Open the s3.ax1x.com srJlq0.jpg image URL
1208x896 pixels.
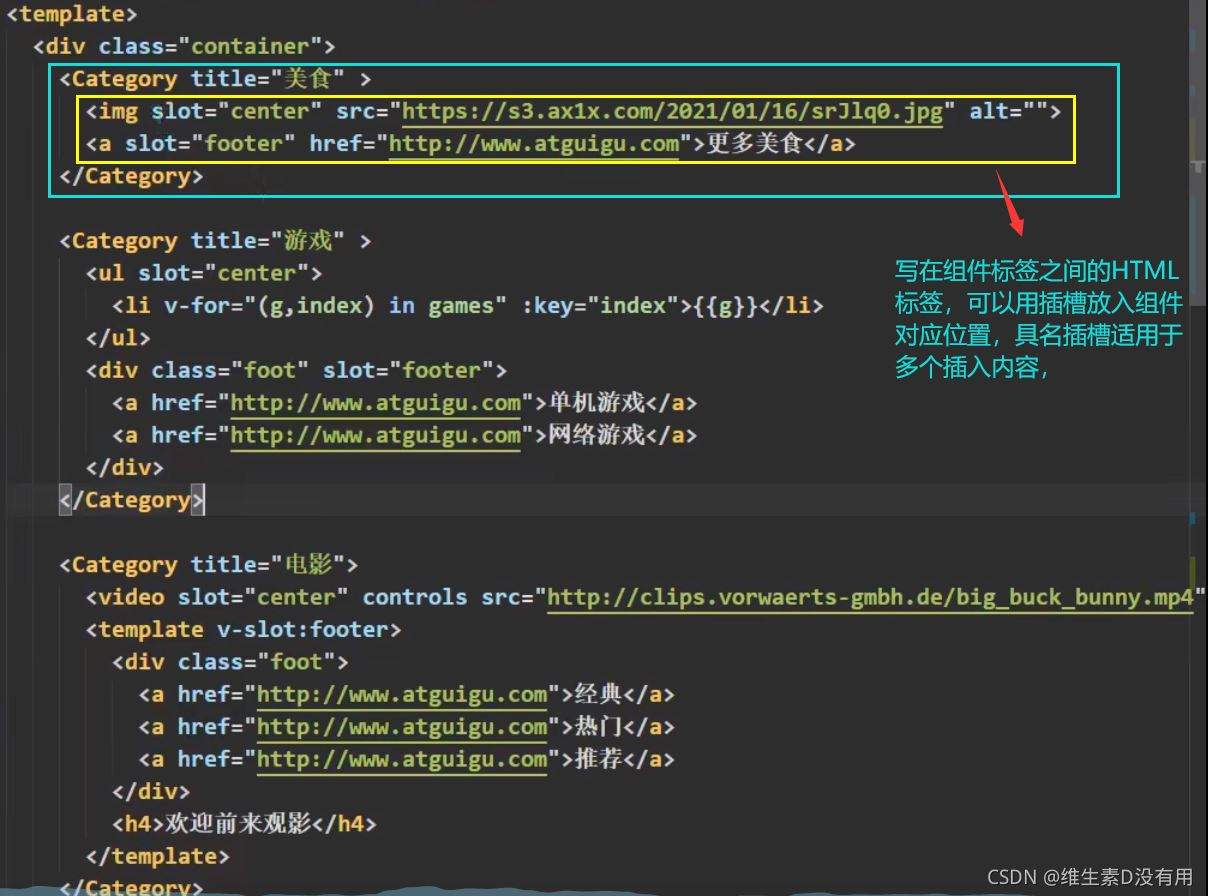[x=672, y=110]
